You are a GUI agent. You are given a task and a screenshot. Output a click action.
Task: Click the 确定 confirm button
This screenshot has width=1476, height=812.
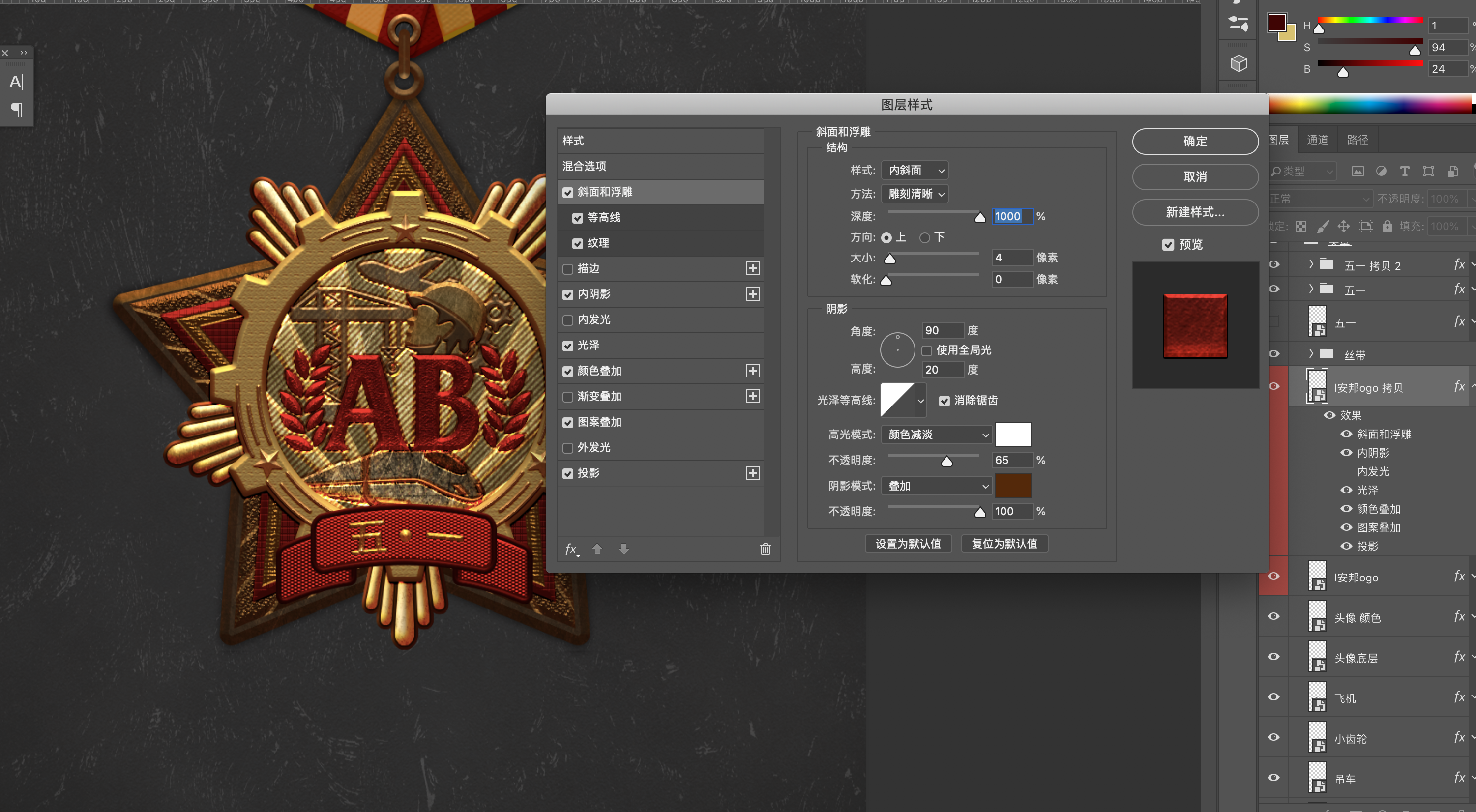[x=1195, y=142]
